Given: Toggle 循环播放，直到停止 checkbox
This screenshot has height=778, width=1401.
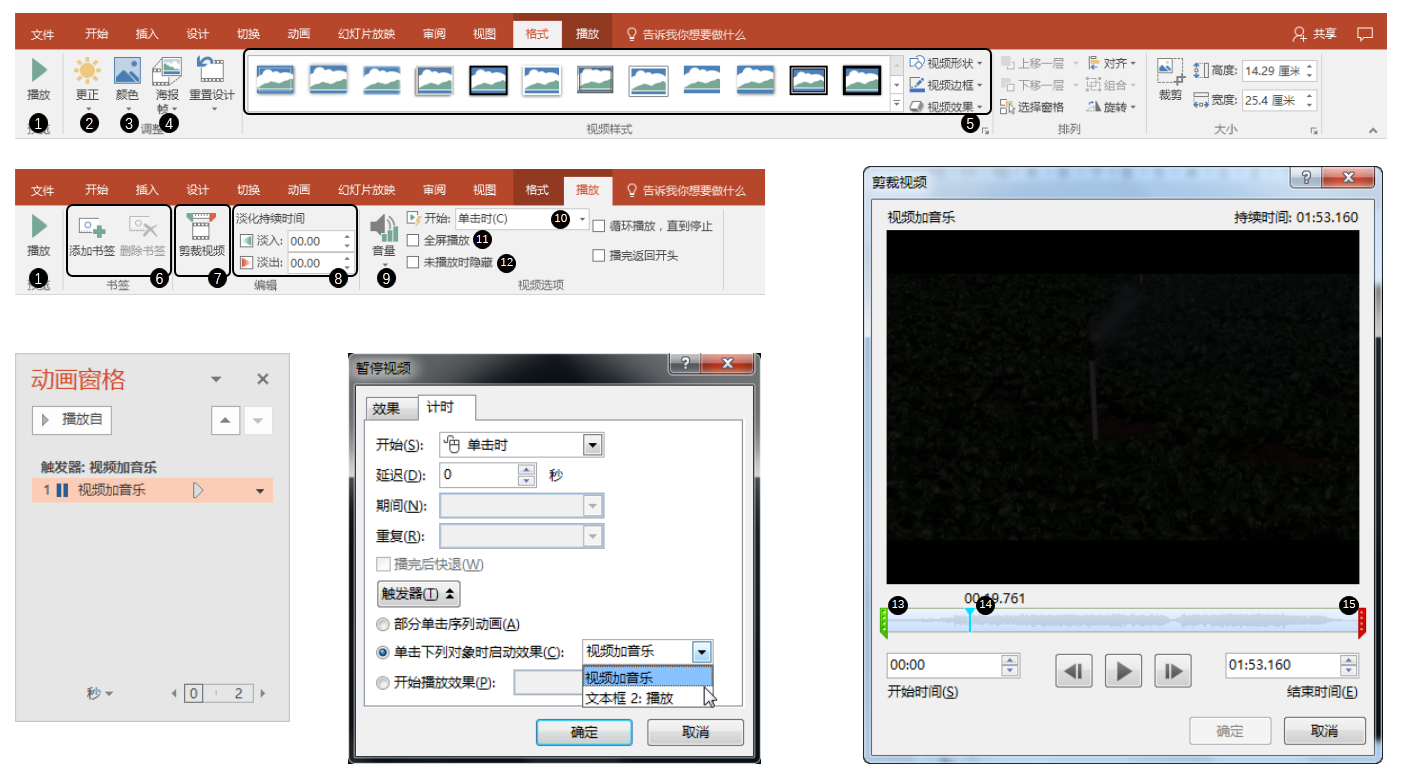Looking at the screenshot, I should 599,226.
